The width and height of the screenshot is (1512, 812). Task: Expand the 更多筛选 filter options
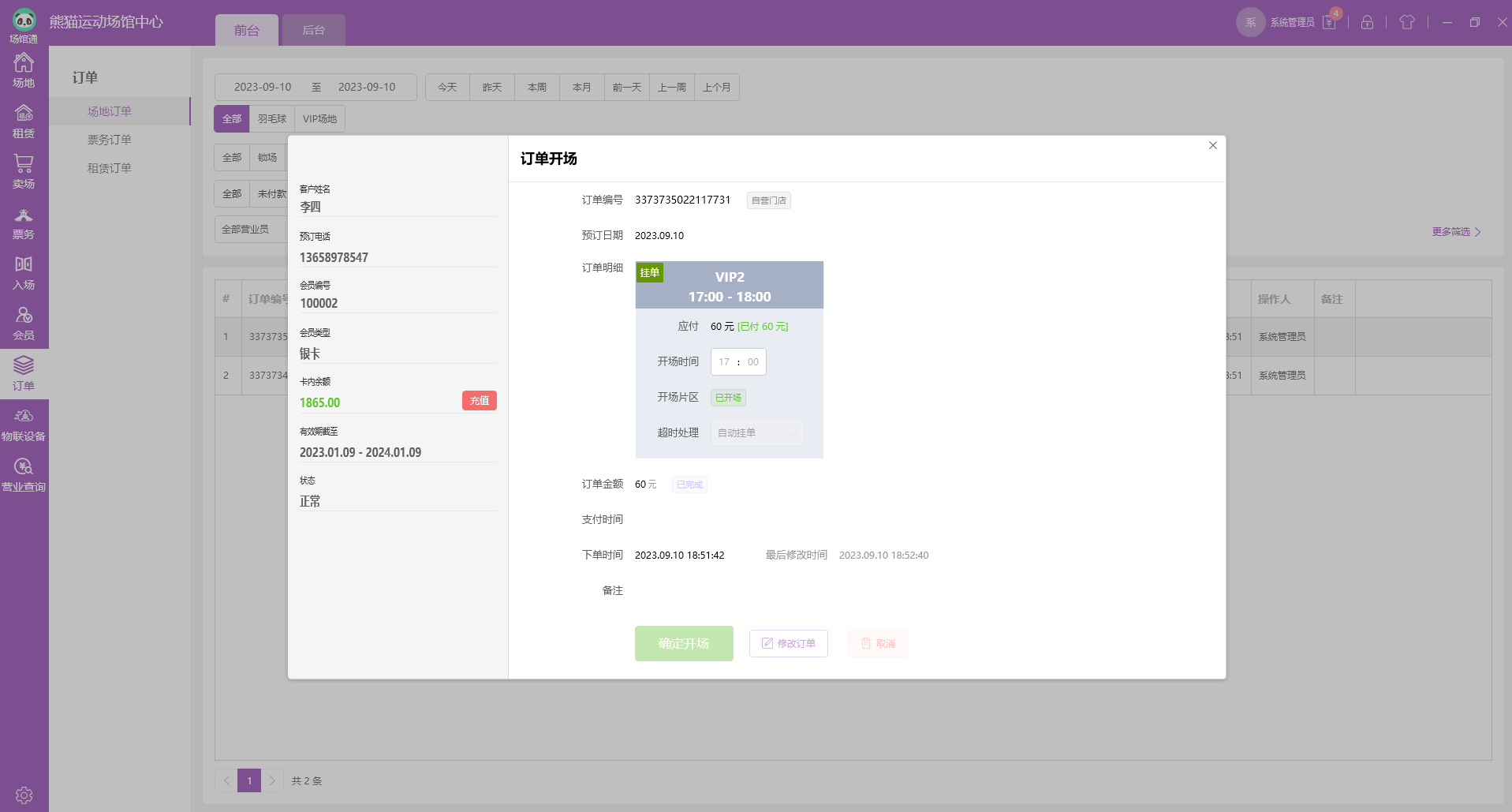(1456, 232)
